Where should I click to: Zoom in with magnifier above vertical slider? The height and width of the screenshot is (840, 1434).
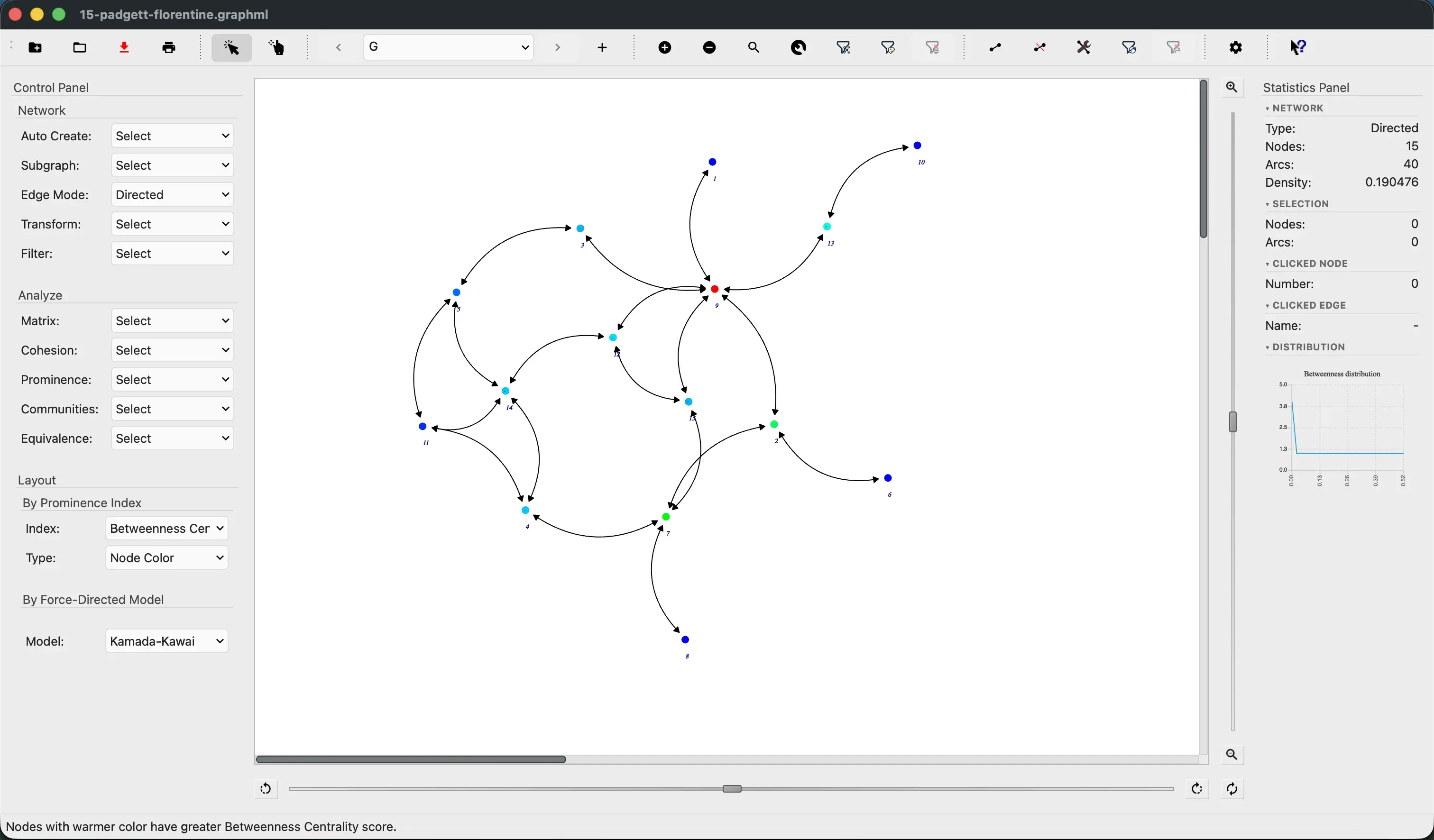tap(1232, 88)
